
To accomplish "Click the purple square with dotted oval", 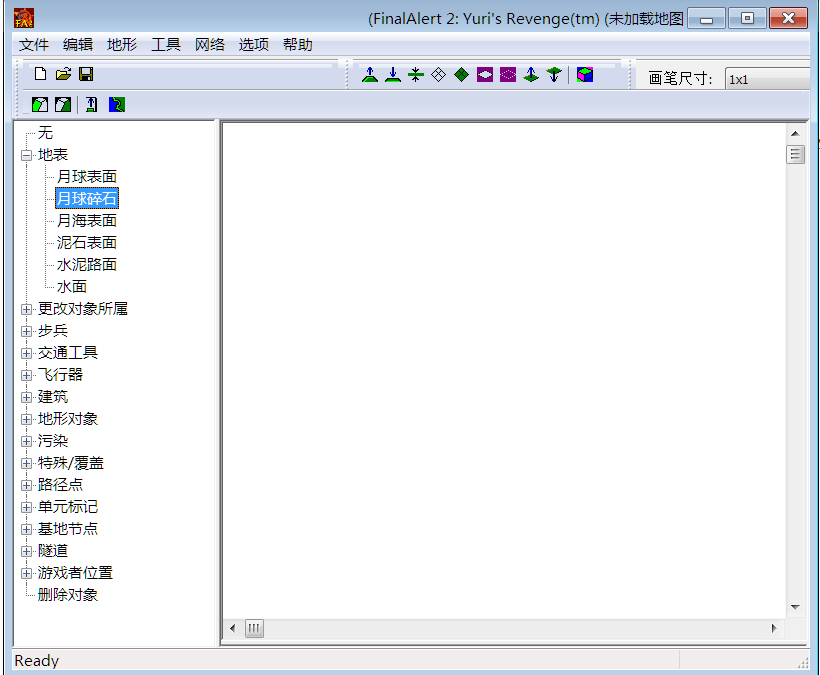I will [508, 75].
